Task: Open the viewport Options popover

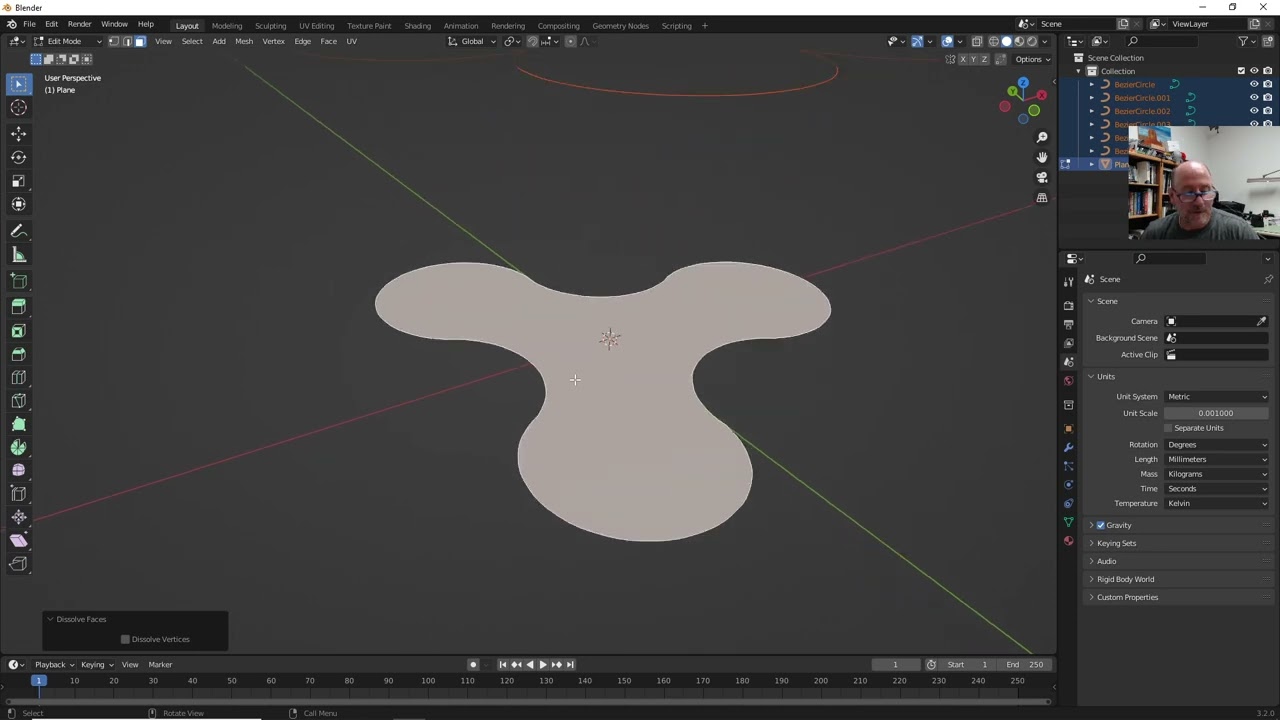Action: [1032, 59]
